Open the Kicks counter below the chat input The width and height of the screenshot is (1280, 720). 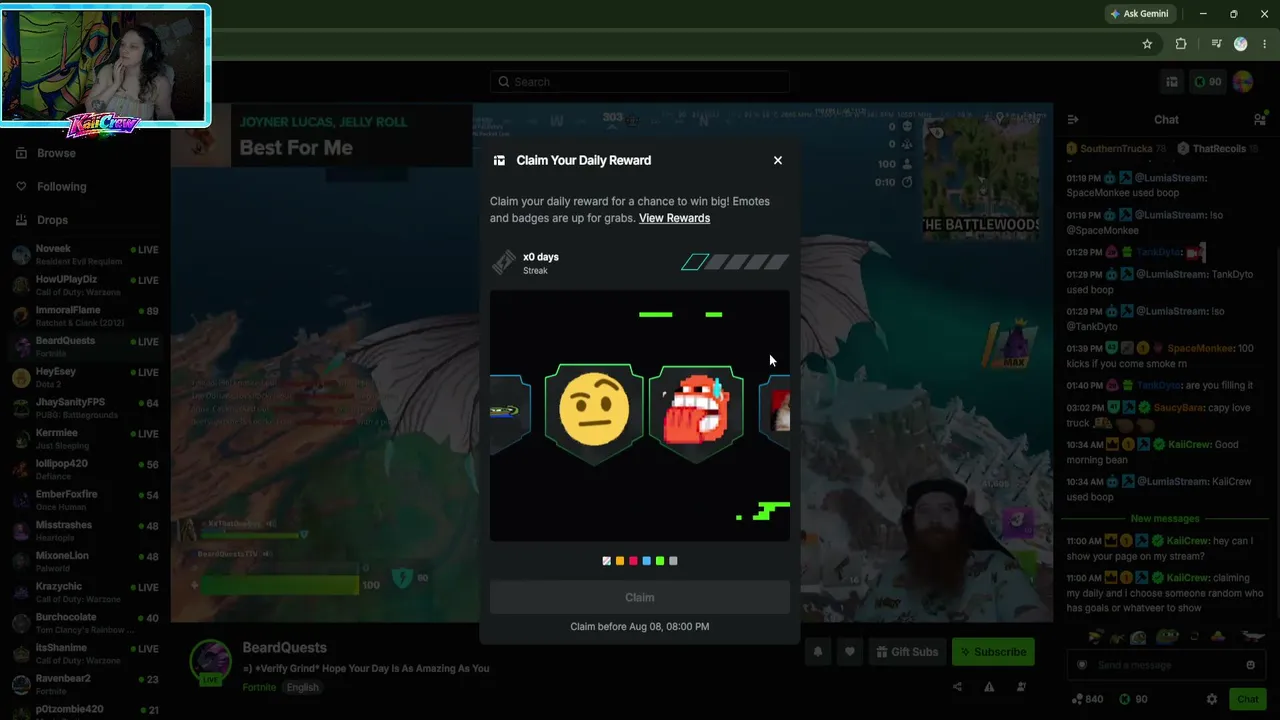(x=1133, y=699)
